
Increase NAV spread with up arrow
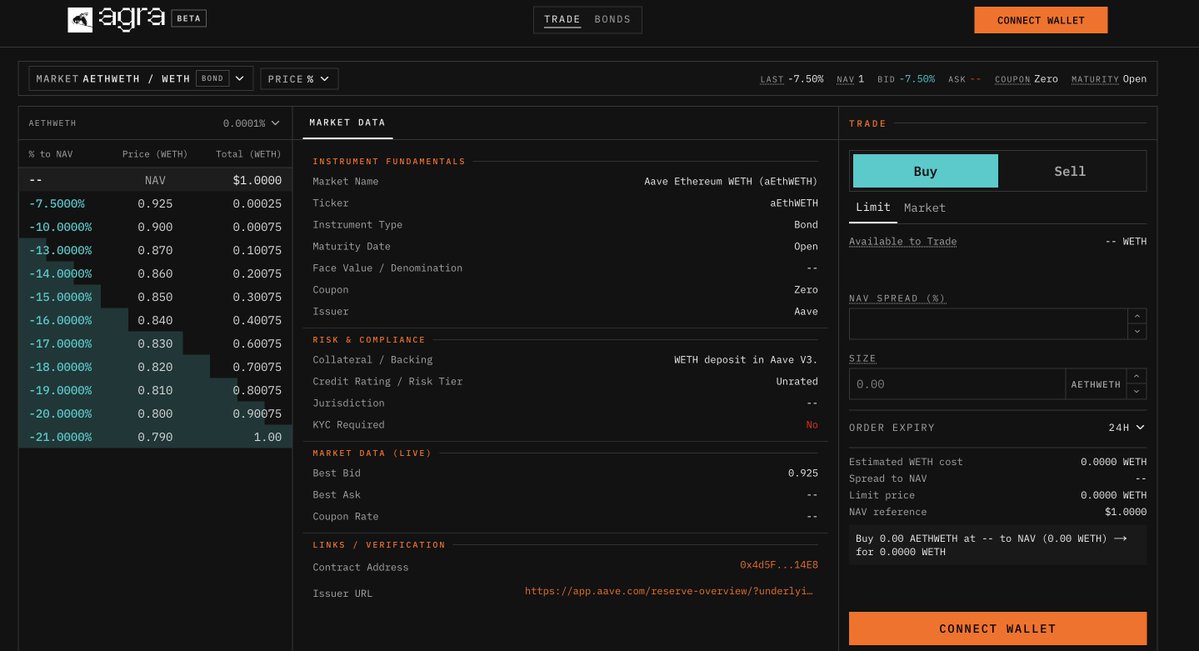pyautogui.click(x=1137, y=316)
